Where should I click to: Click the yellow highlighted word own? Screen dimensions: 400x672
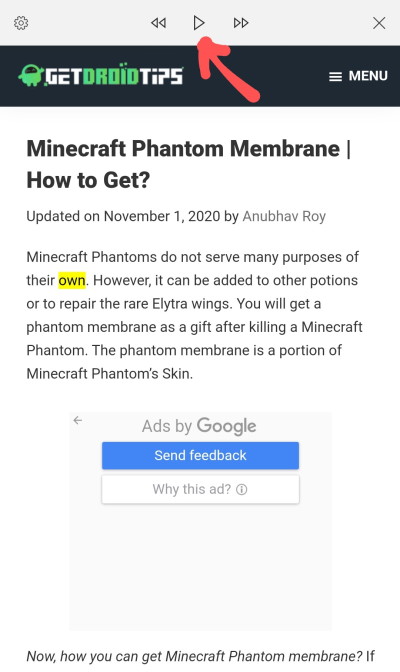72,280
